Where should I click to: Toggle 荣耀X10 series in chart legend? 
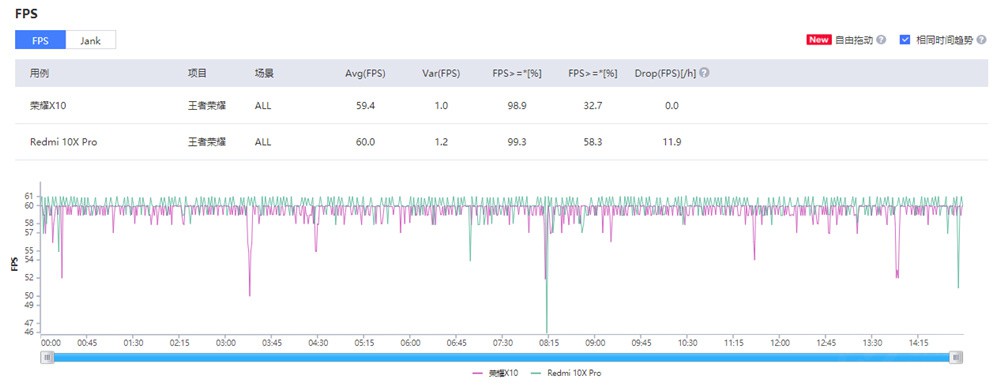point(495,373)
